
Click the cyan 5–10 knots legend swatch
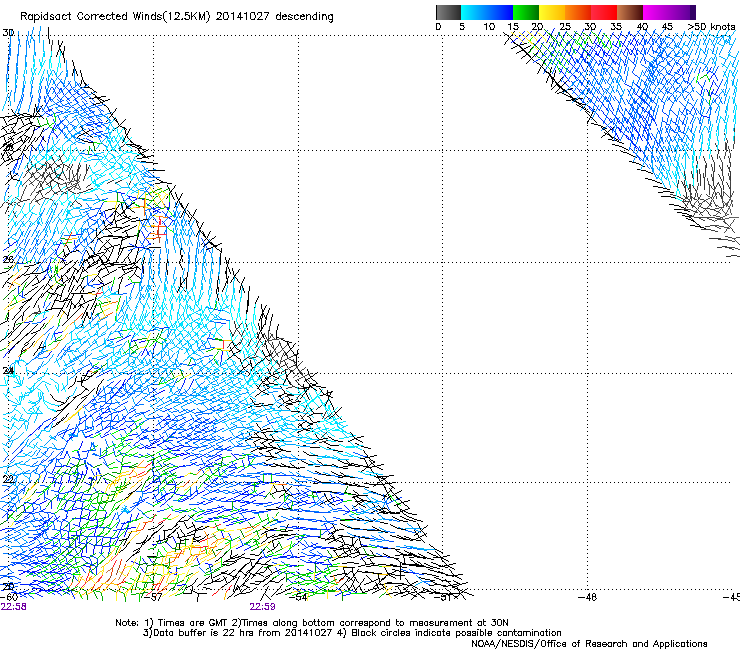point(474,12)
